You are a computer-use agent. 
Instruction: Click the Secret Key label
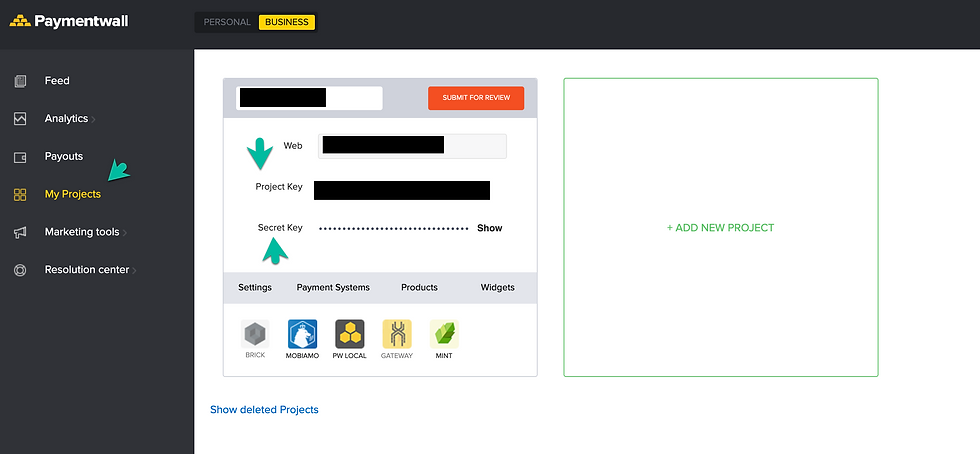click(x=280, y=228)
